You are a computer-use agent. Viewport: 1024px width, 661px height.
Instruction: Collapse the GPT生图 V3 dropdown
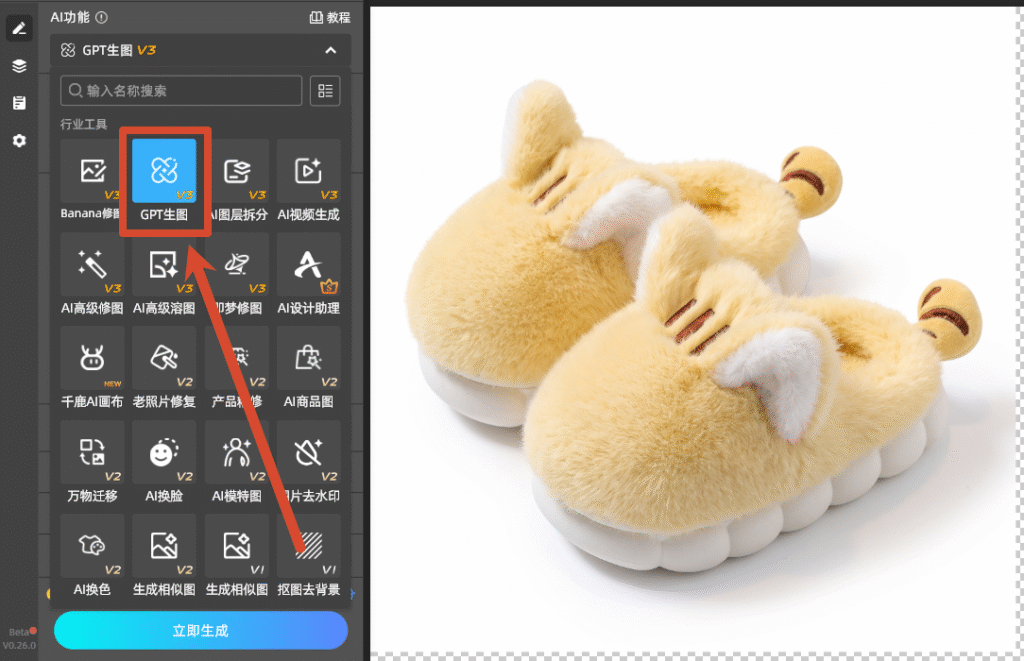330,50
